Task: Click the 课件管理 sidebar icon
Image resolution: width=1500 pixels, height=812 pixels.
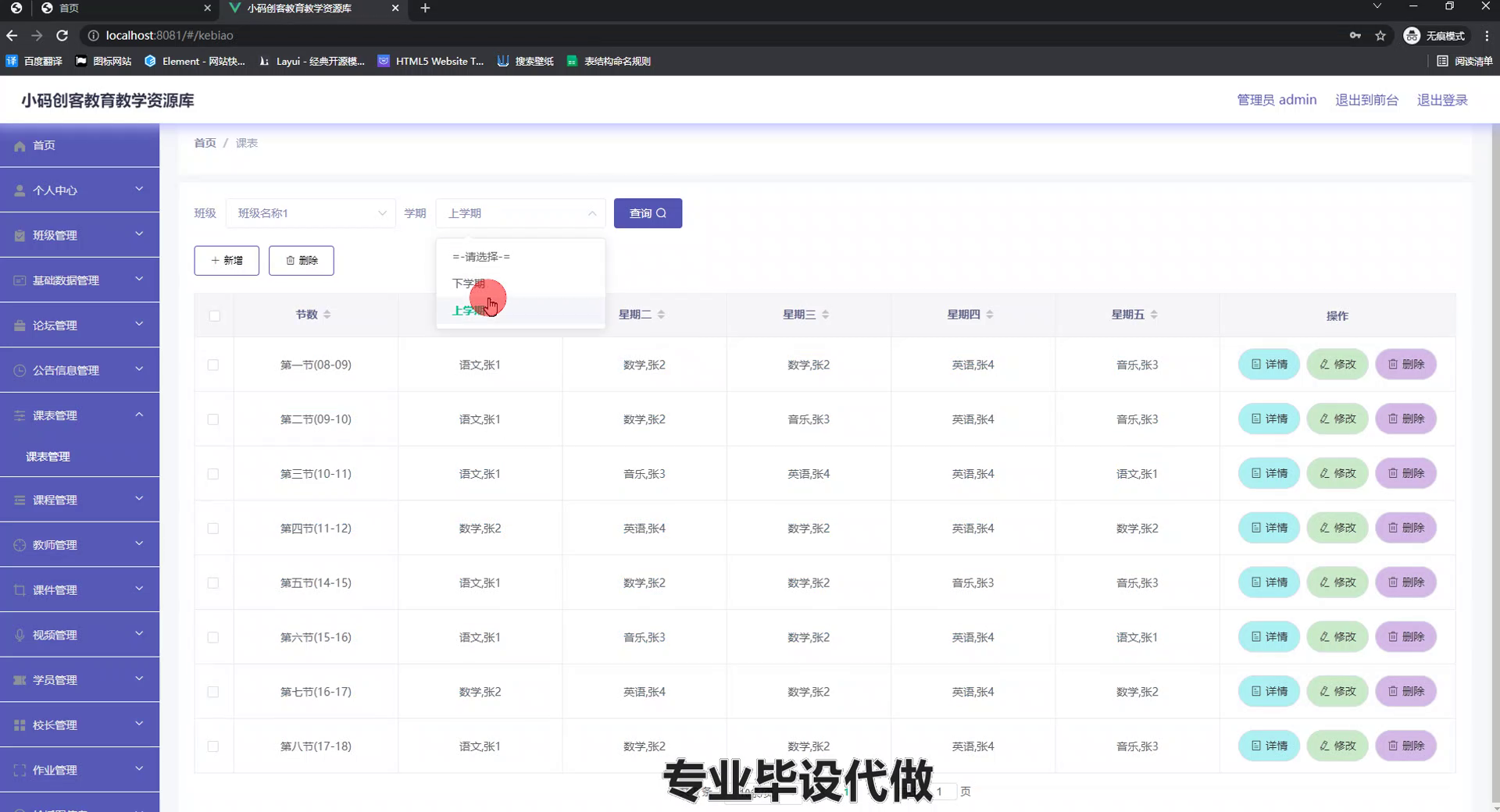Action: (20, 590)
